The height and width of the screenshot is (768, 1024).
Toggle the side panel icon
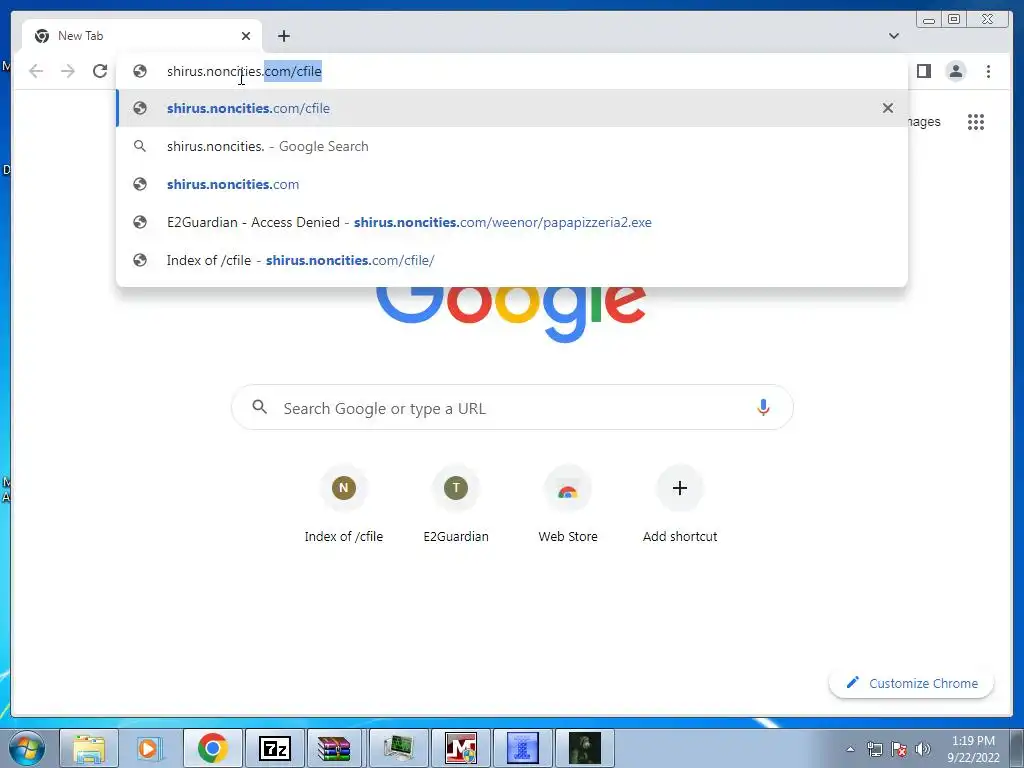coord(923,71)
